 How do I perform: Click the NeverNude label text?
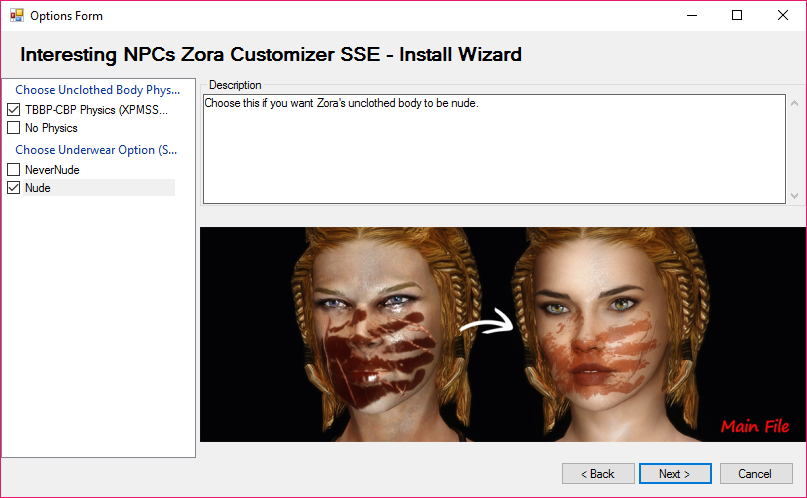click(52, 170)
